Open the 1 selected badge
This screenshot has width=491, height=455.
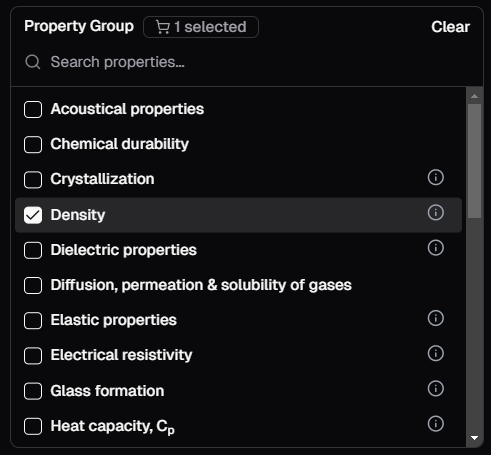click(x=201, y=27)
